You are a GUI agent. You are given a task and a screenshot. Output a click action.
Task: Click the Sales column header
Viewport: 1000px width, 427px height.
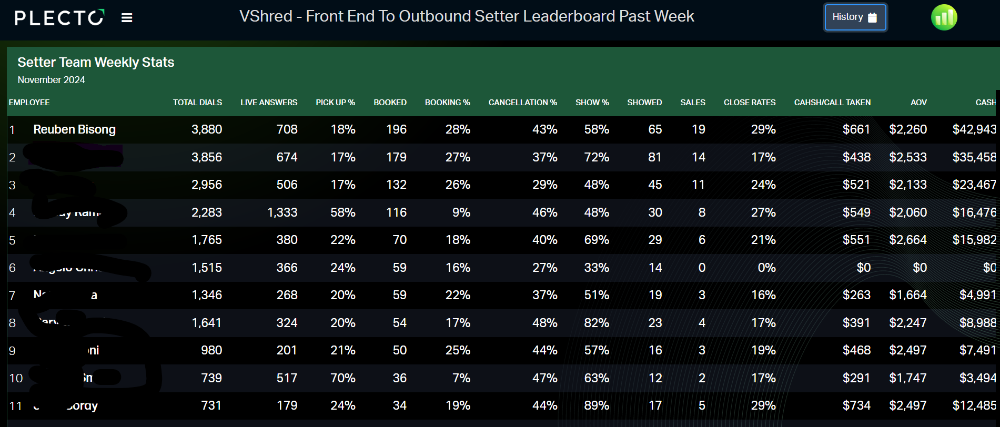[x=693, y=102]
